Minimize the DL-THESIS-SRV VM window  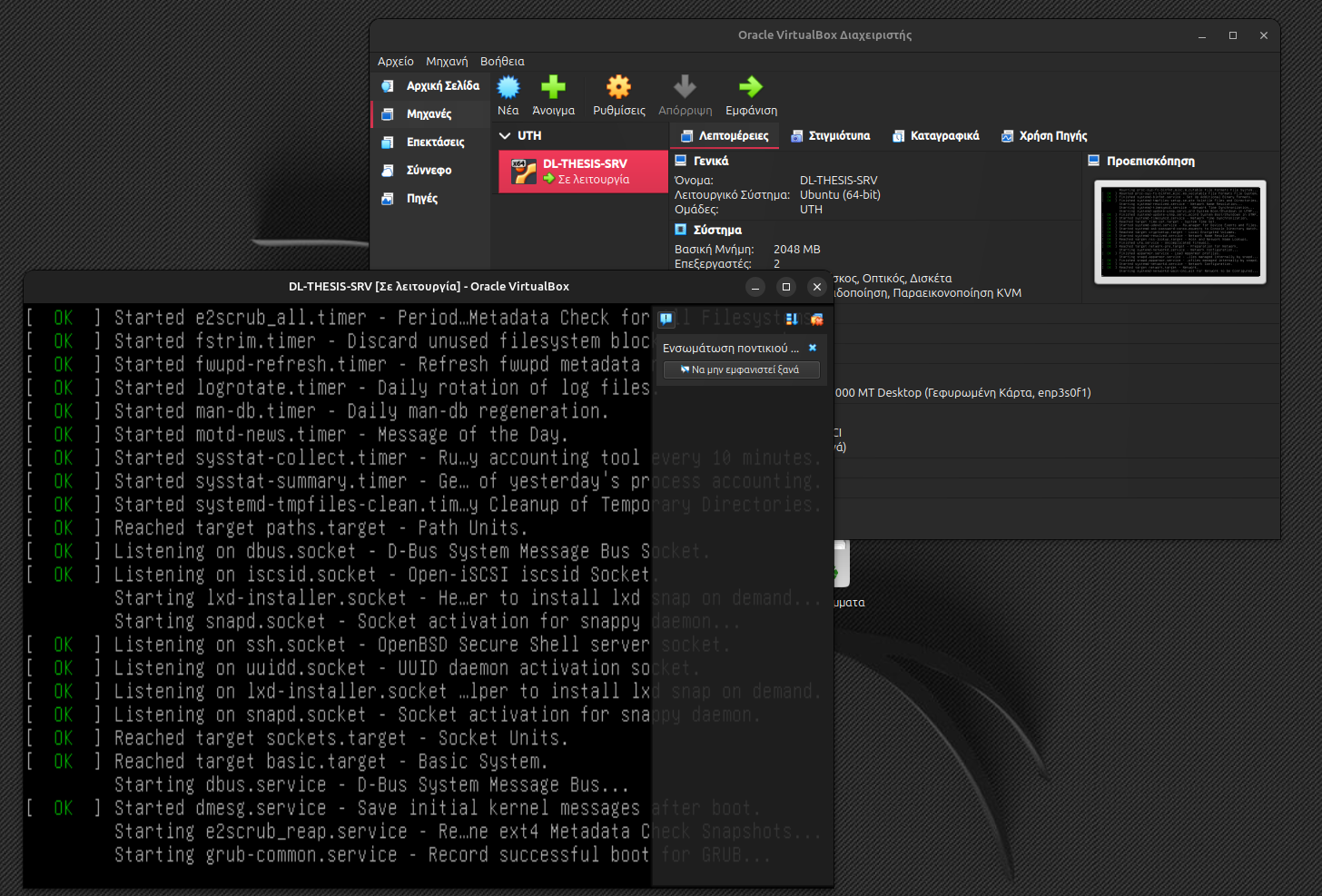(755, 287)
